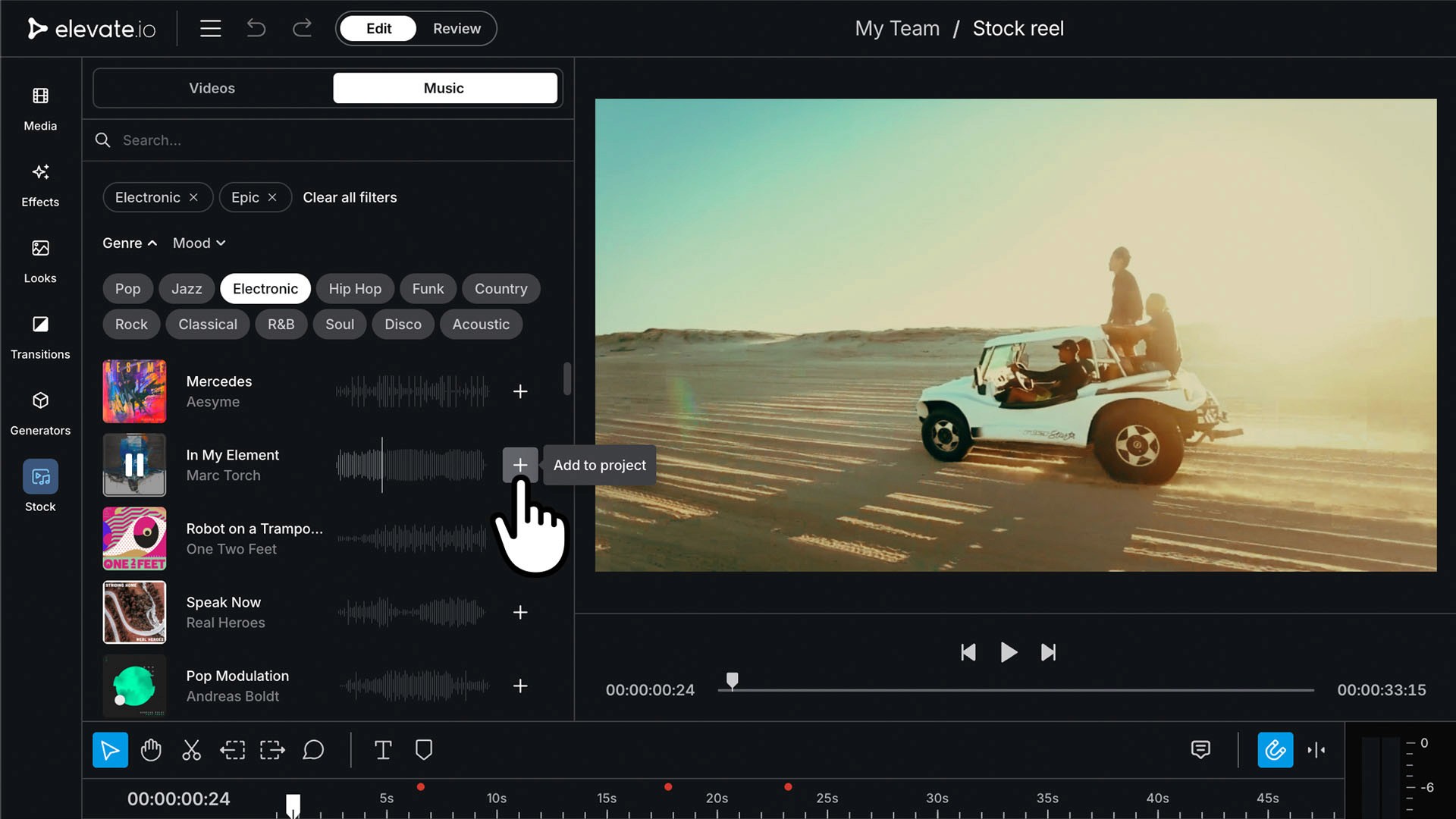Open the Transitions sidebar panel
Image resolution: width=1456 pixels, height=819 pixels.
(x=40, y=337)
